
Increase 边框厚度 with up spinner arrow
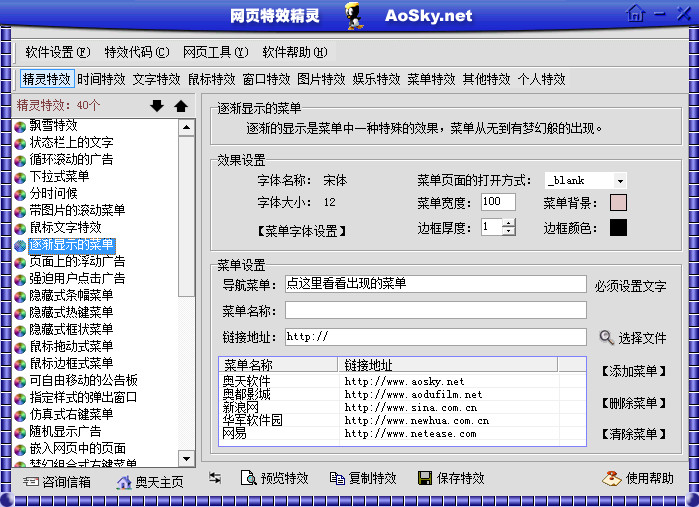point(509,222)
